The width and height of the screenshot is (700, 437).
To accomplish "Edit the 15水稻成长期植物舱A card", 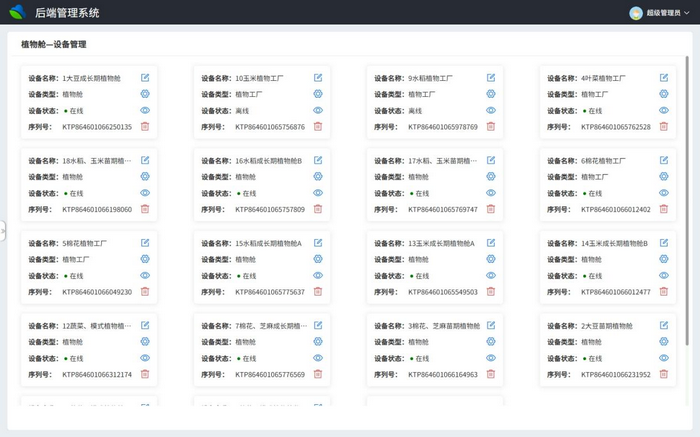I will click(x=318, y=243).
